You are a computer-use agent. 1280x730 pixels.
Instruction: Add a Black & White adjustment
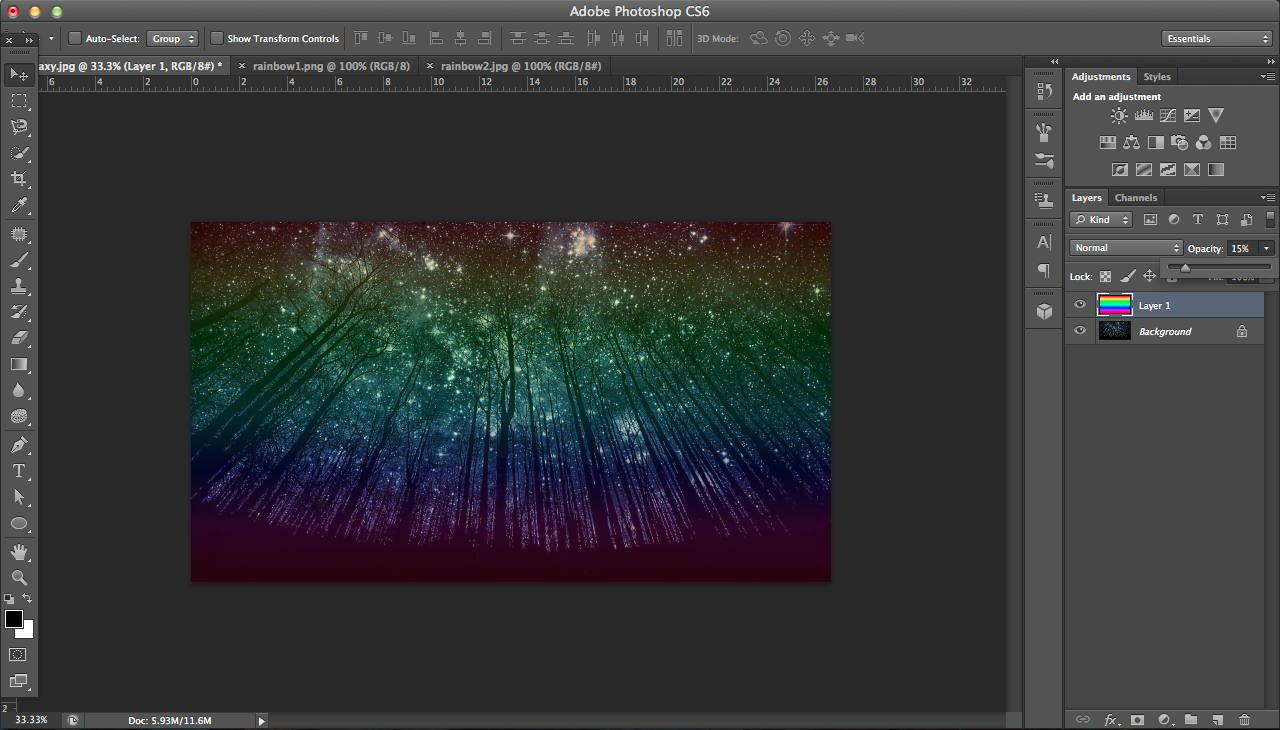1156,143
